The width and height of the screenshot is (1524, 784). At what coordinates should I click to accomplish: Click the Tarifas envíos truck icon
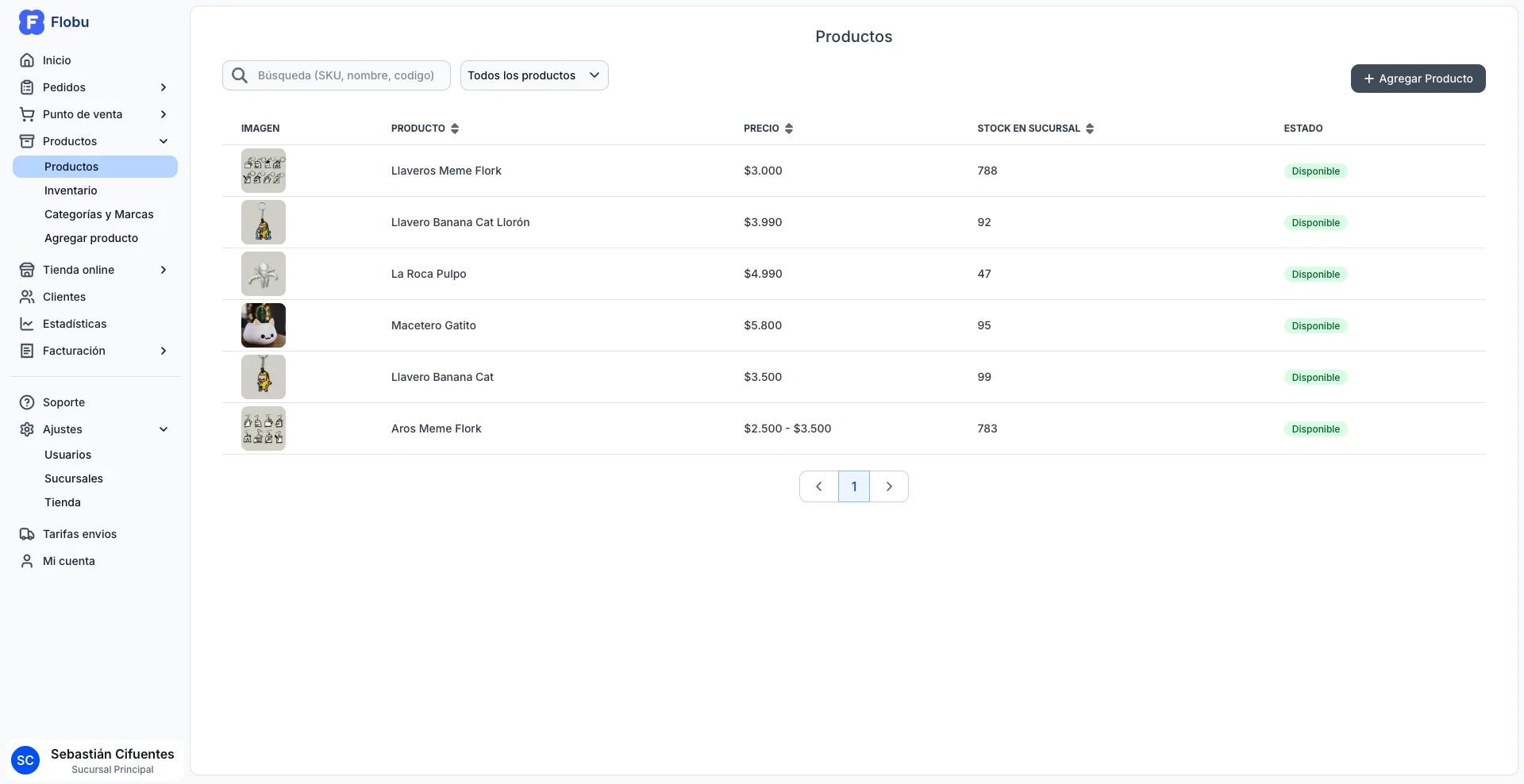click(x=27, y=534)
